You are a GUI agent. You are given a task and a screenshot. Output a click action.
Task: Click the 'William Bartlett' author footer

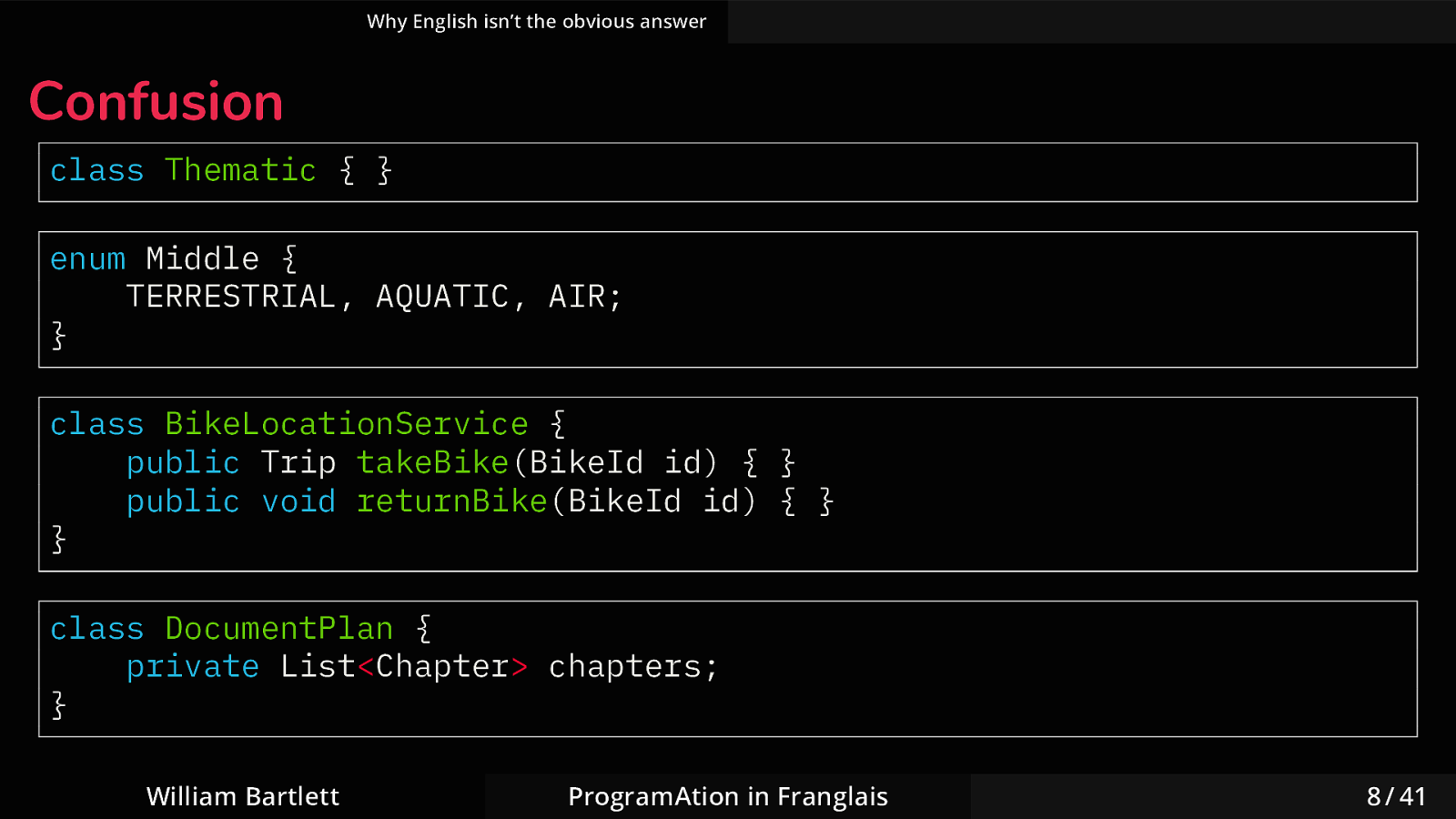pyautogui.click(x=243, y=796)
